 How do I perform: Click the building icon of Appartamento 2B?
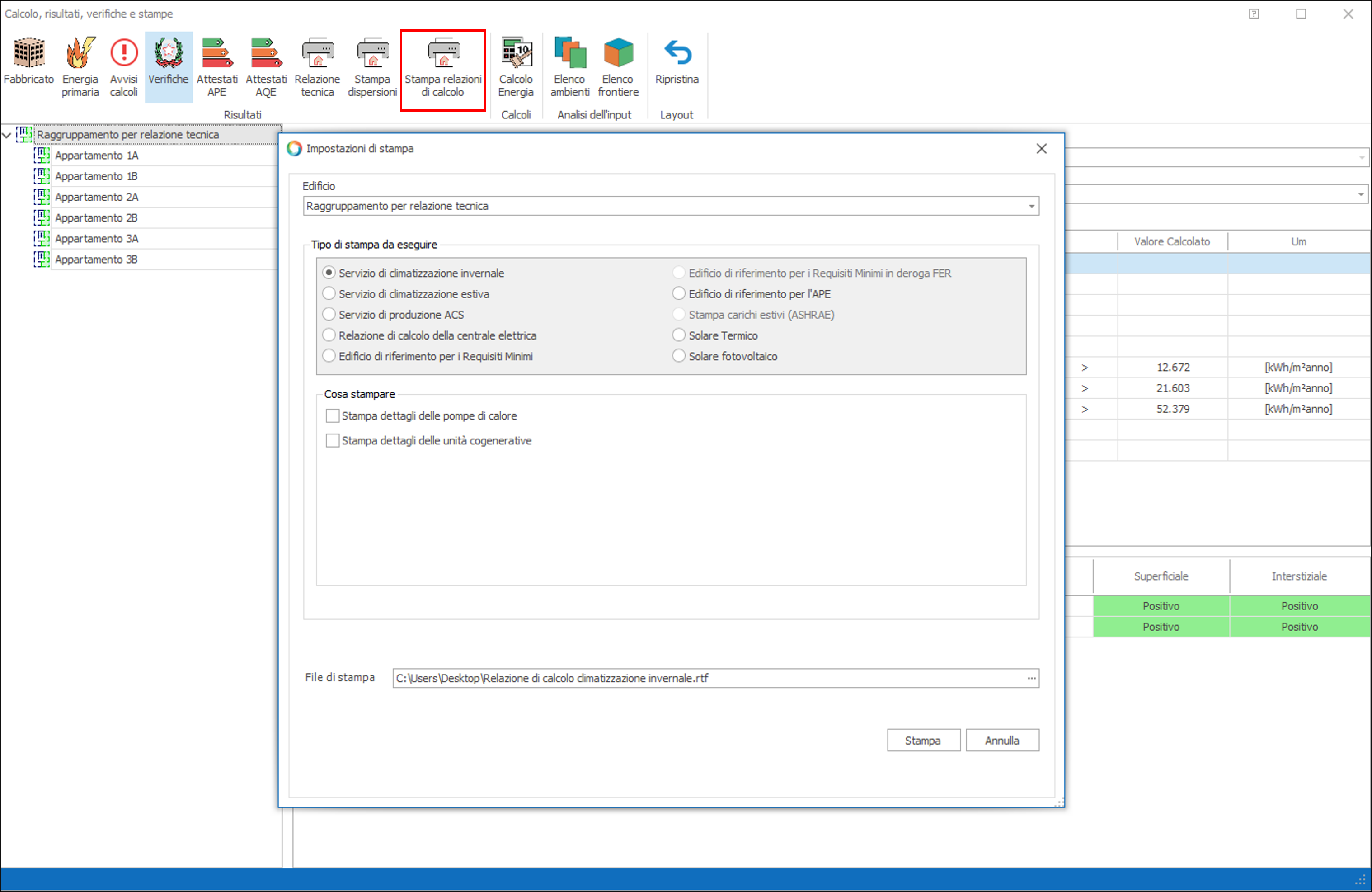pos(42,217)
